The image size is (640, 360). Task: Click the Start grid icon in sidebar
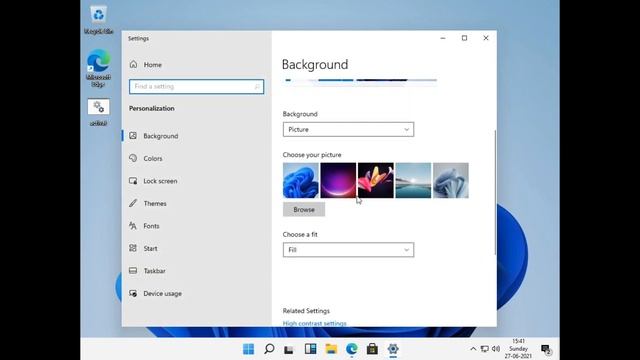(x=133, y=248)
